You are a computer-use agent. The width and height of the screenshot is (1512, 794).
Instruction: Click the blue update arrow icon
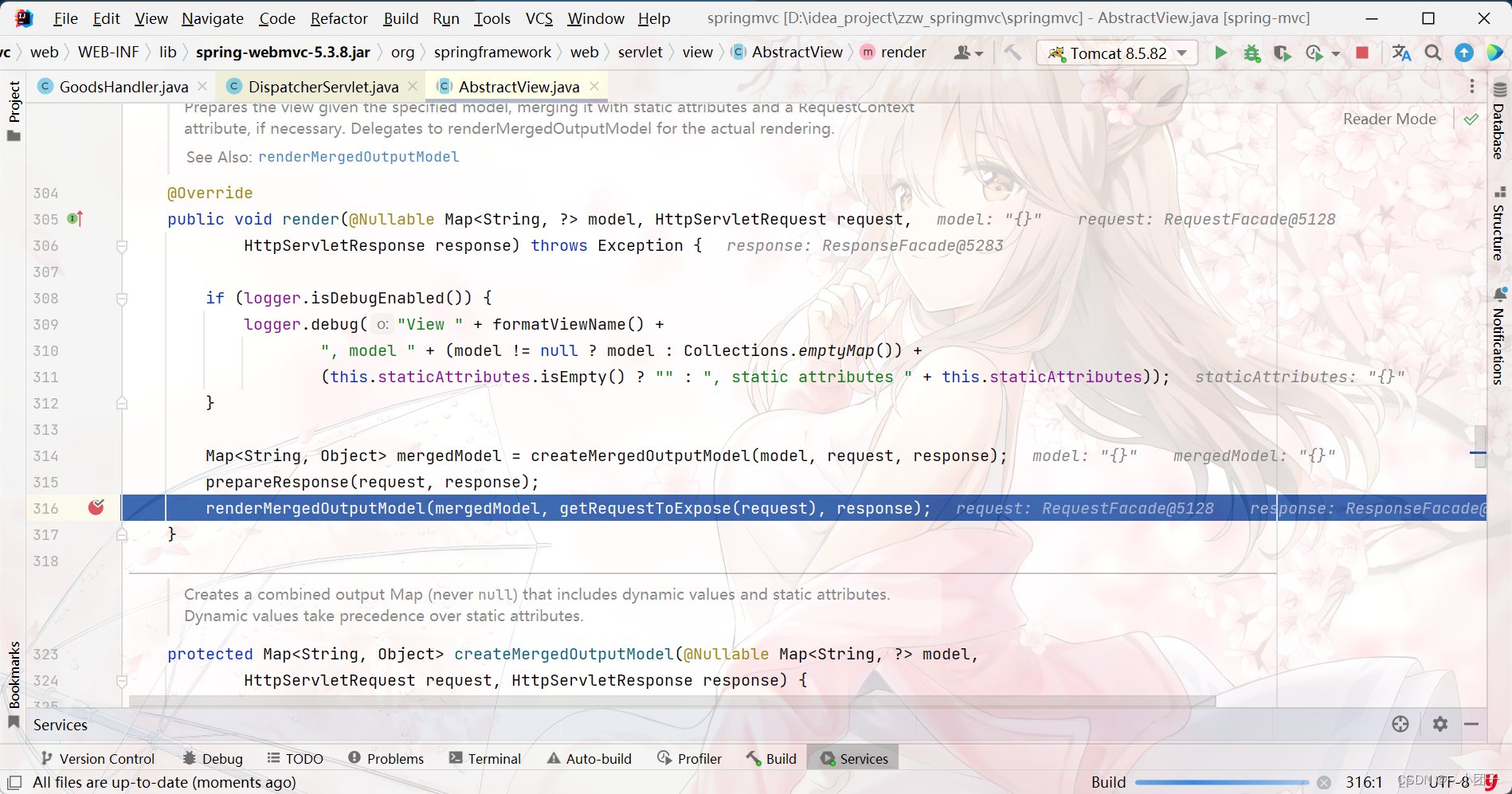[1464, 53]
